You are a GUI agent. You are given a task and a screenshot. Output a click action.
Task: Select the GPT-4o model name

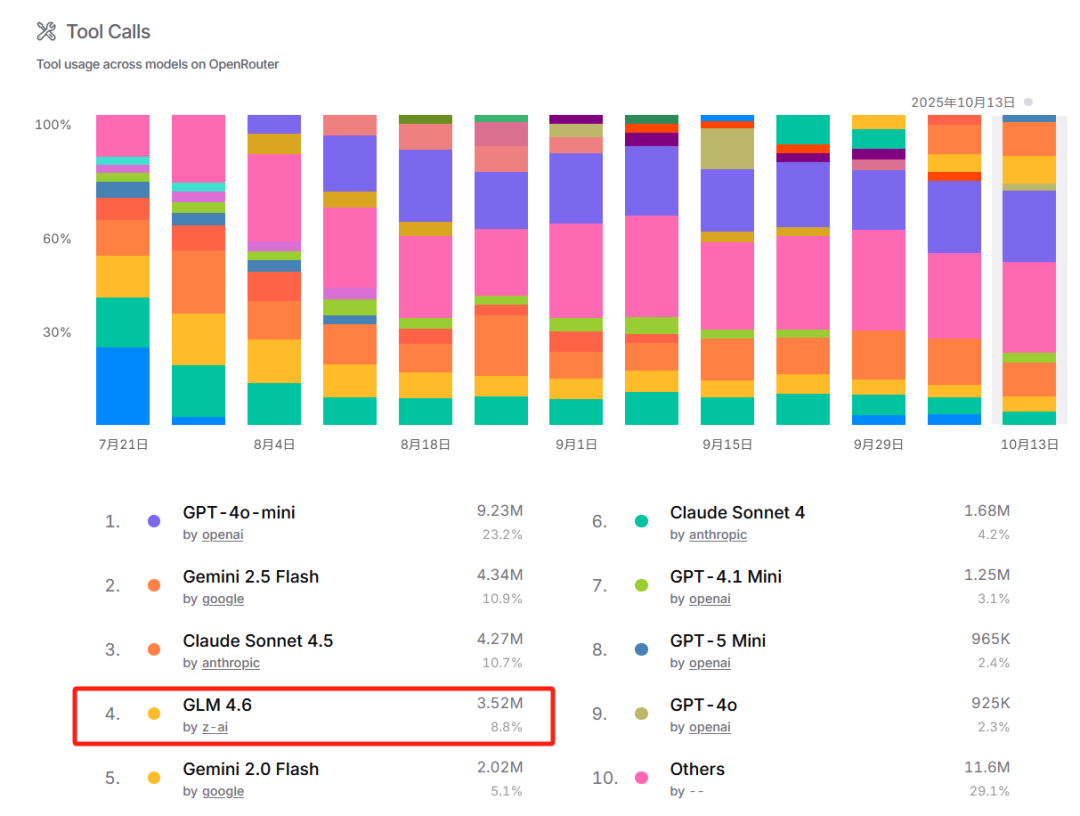(x=703, y=704)
